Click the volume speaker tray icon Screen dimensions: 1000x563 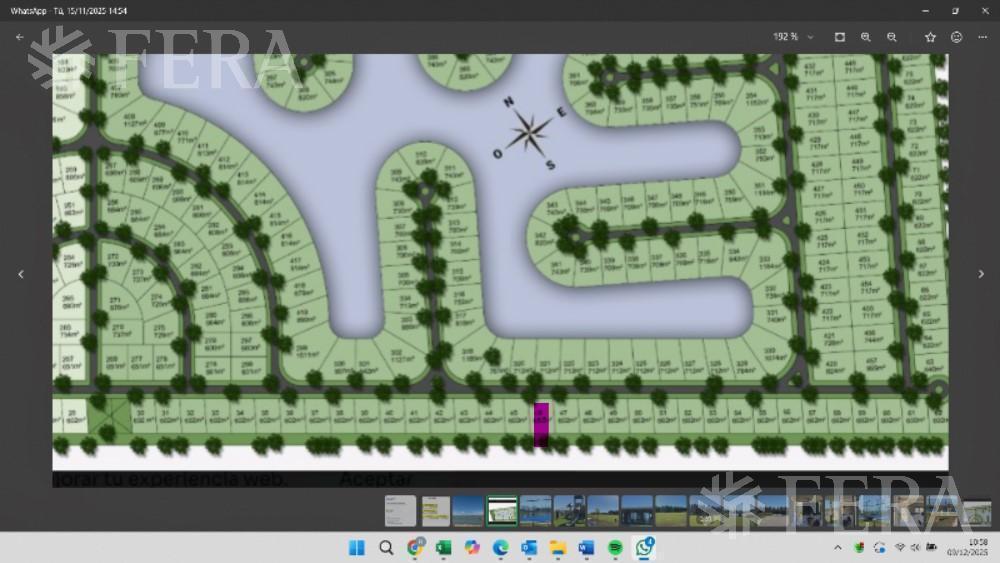(x=915, y=548)
